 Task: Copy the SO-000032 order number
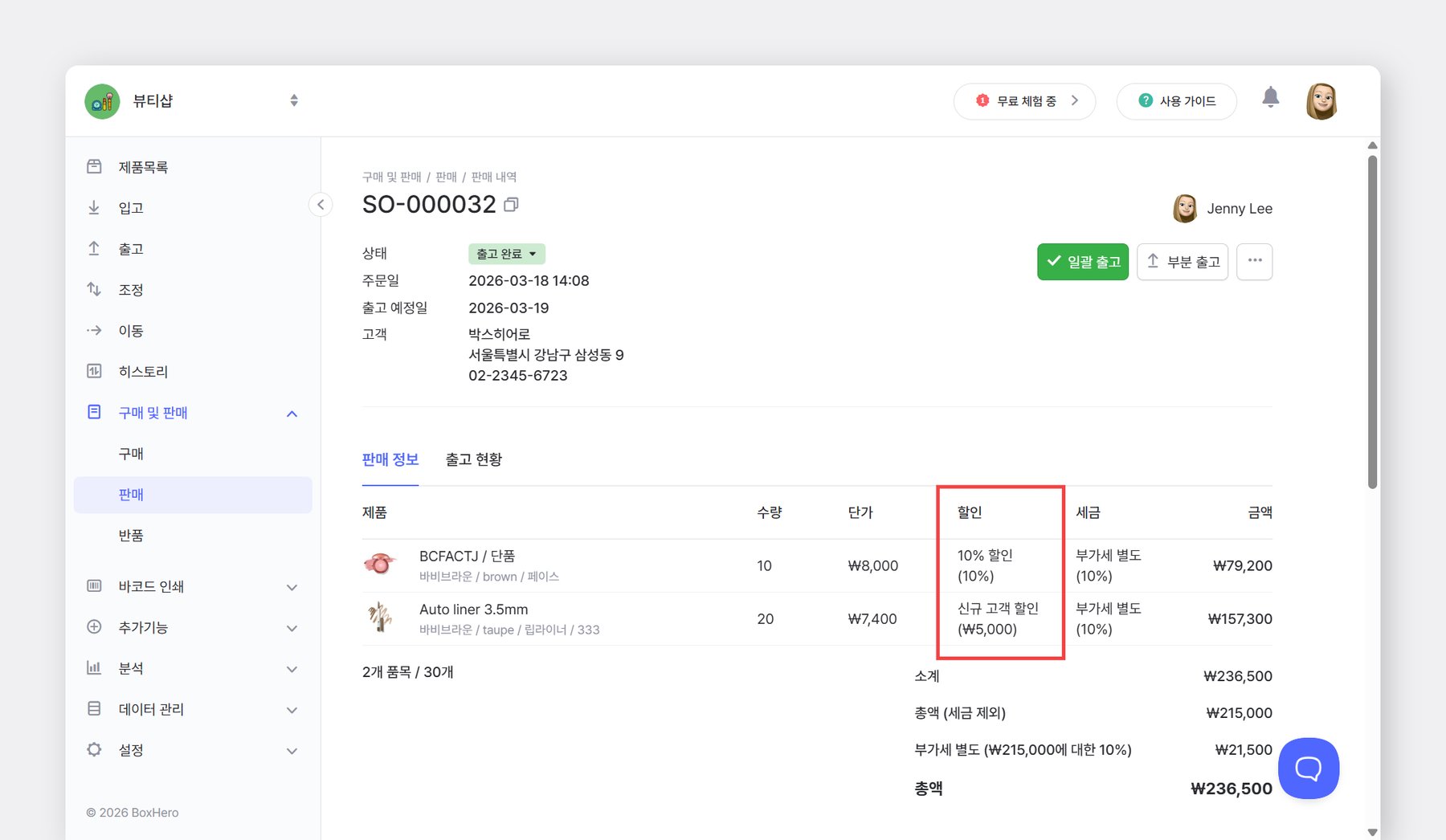point(512,205)
